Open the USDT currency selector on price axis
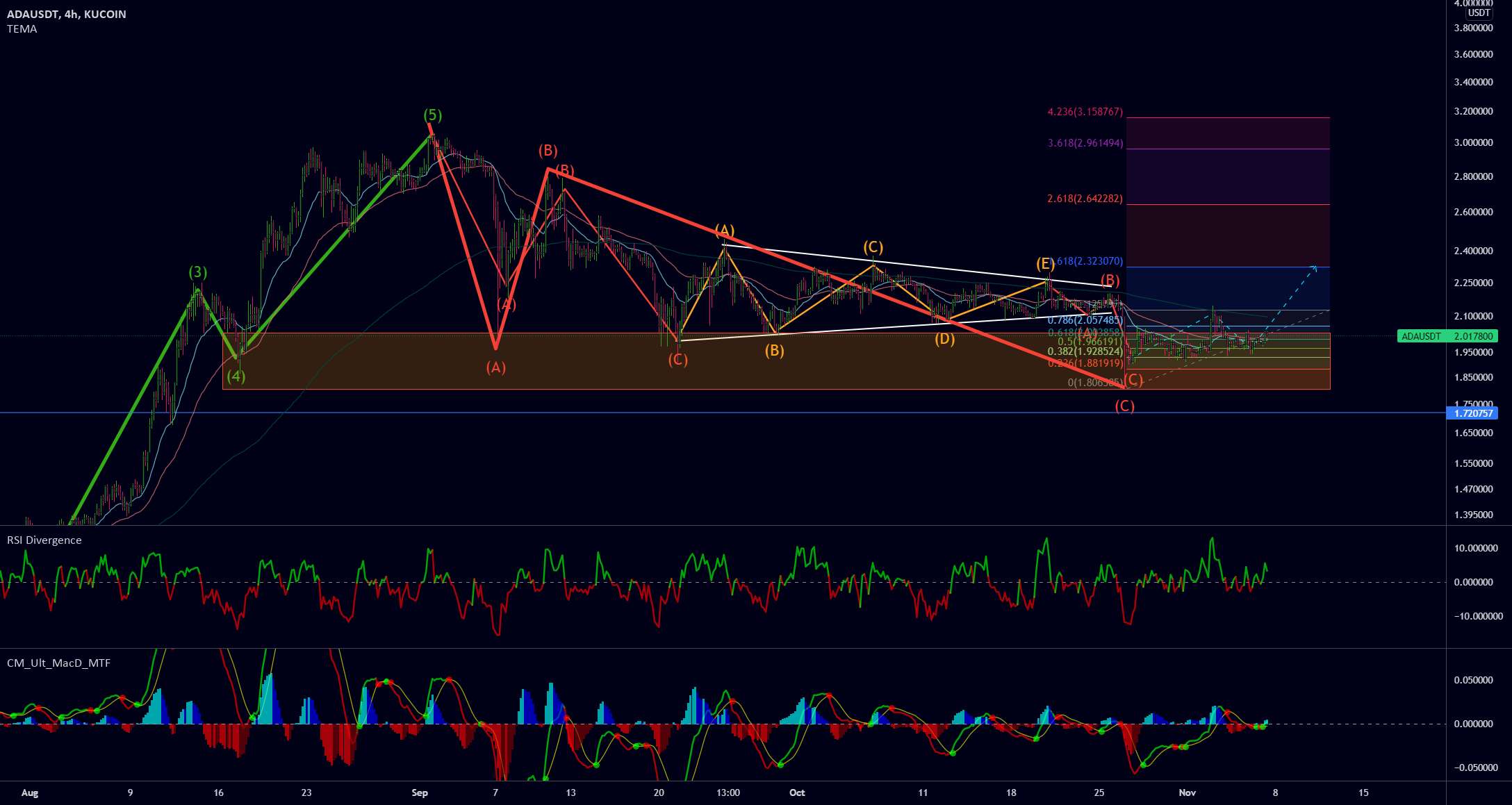The image size is (1512, 805). coord(1479,13)
